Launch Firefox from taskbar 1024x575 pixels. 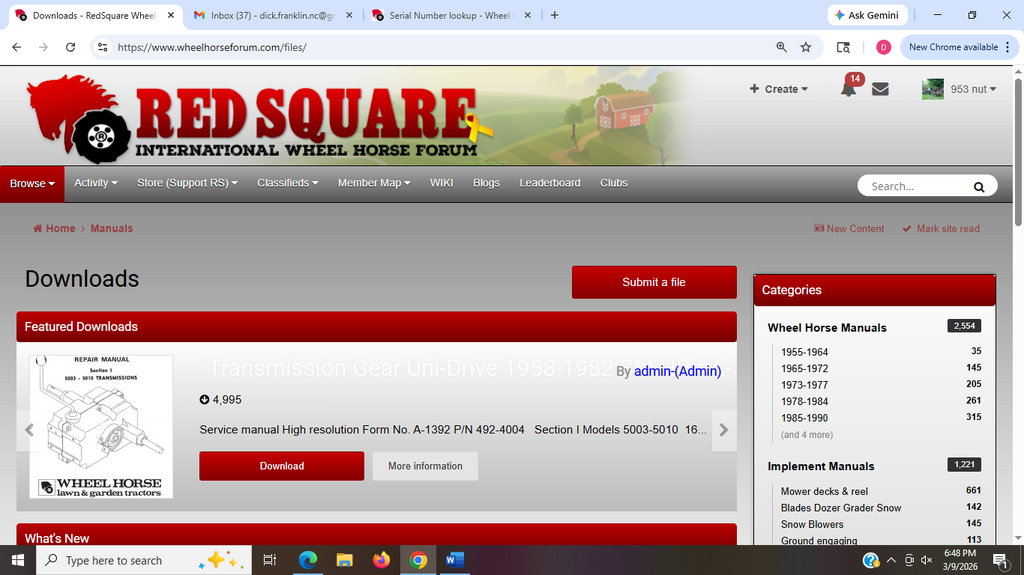pyautogui.click(x=381, y=561)
